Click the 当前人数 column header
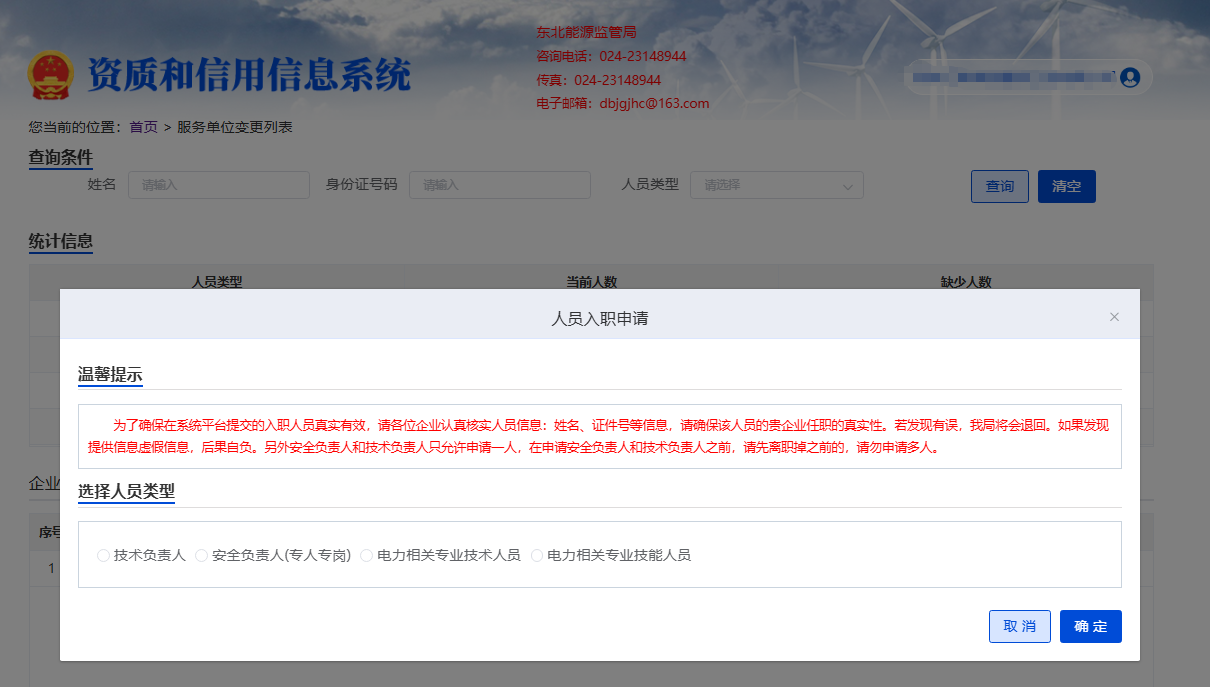 pos(591,282)
